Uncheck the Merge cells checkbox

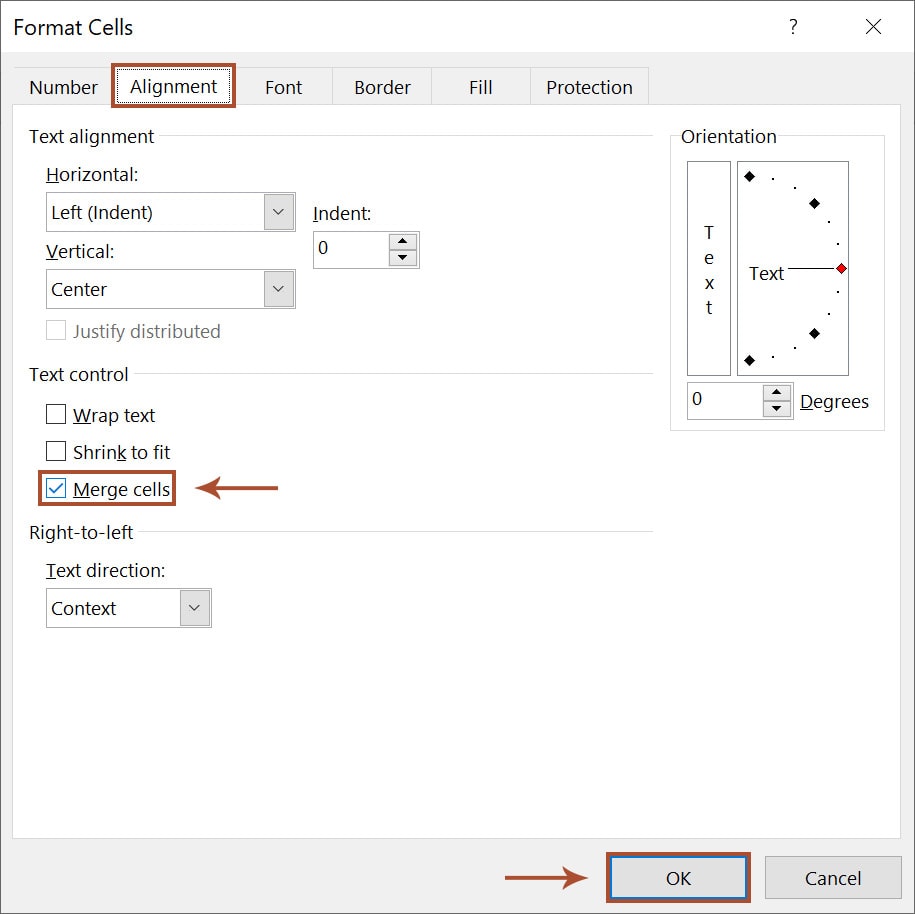55,489
